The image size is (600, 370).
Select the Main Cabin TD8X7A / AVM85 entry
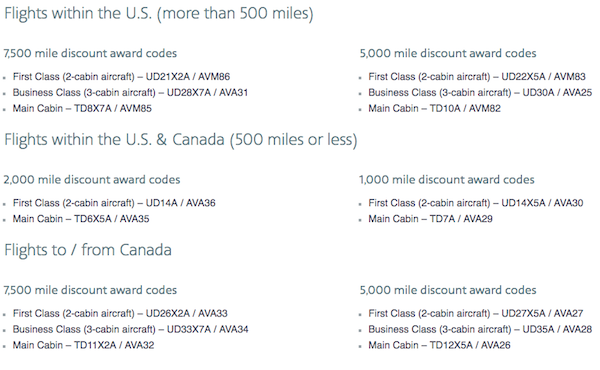coord(82,108)
